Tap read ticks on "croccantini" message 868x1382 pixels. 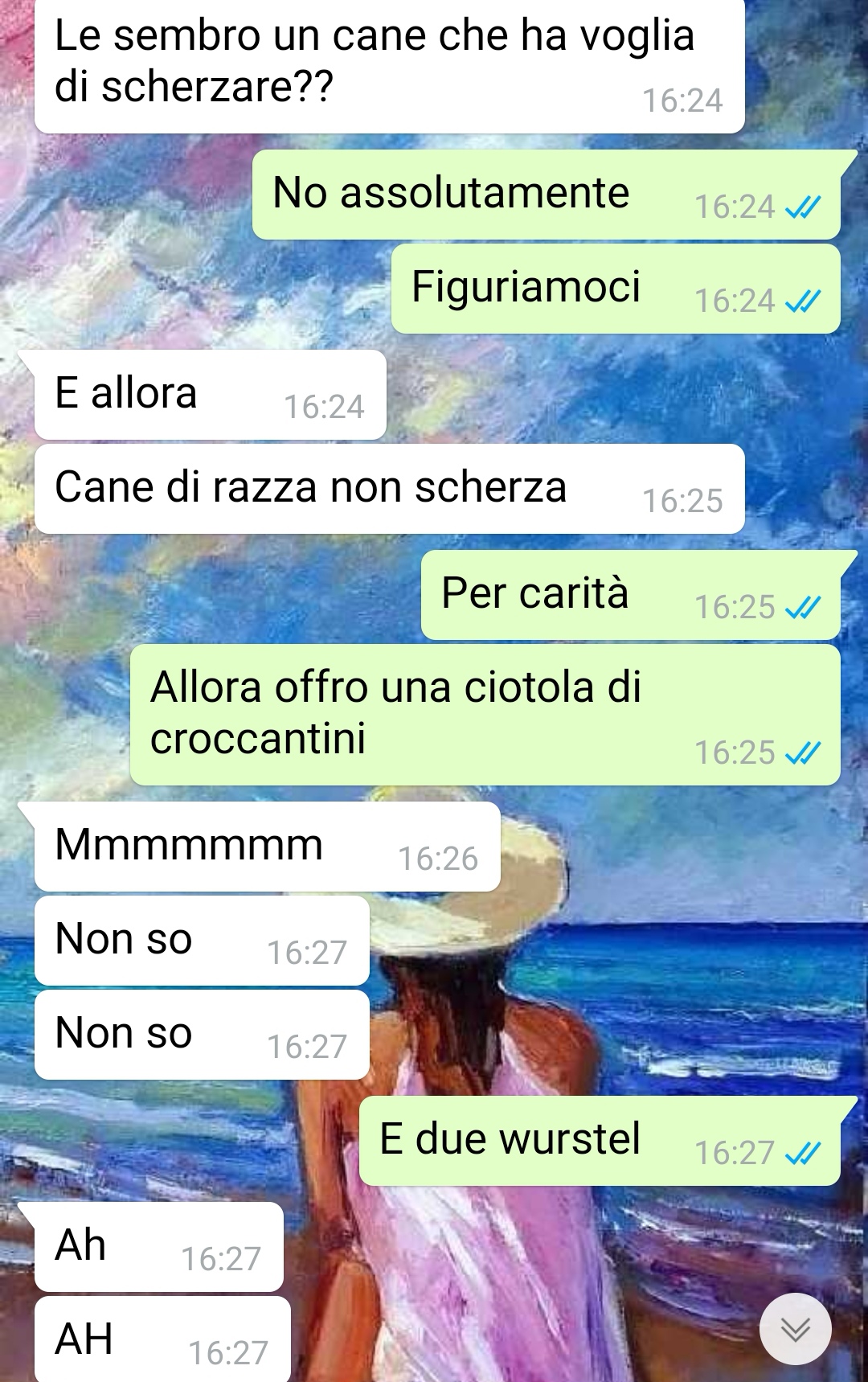pos(802,753)
